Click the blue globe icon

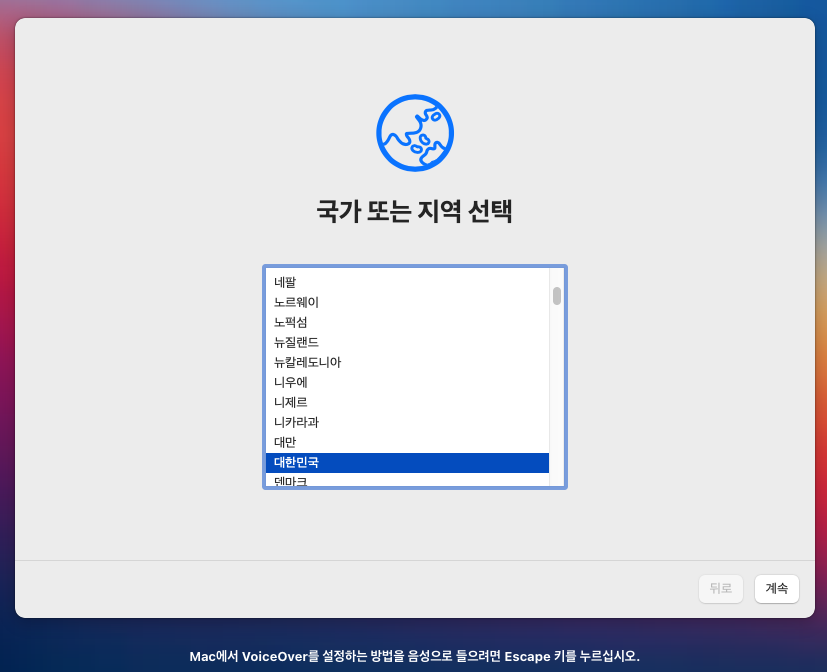pos(415,133)
